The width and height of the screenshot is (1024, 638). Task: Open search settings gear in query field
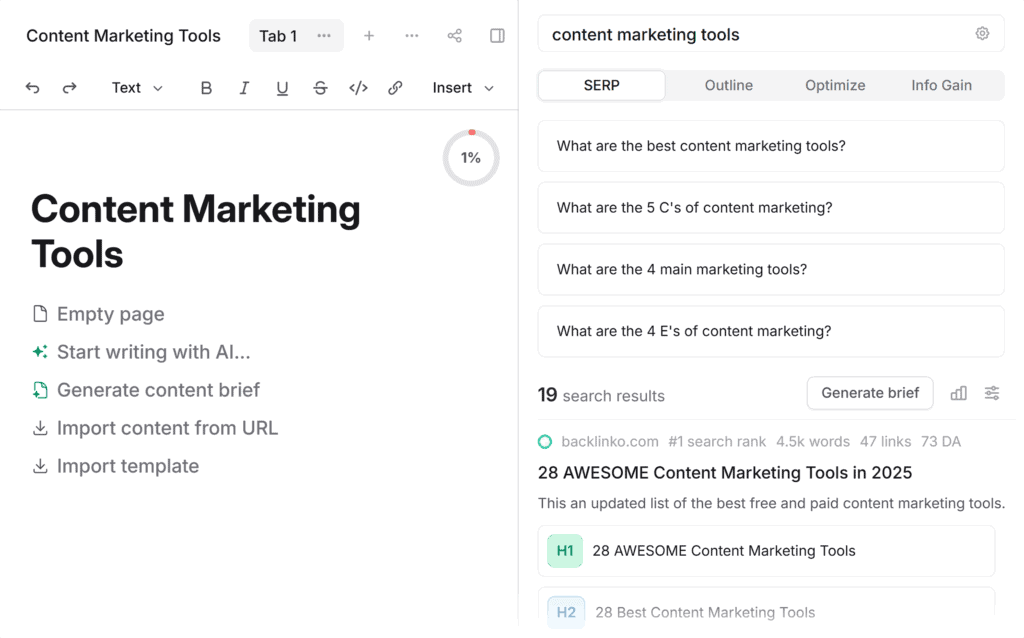pyautogui.click(x=982, y=33)
